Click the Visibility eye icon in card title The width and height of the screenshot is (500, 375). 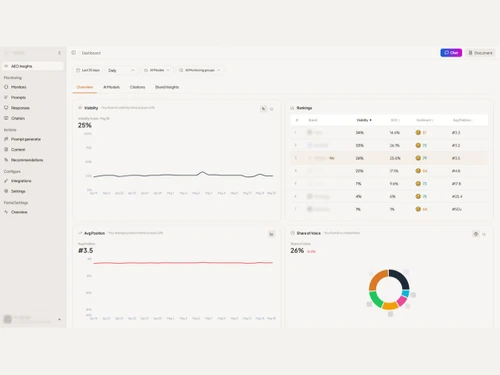pos(80,108)
